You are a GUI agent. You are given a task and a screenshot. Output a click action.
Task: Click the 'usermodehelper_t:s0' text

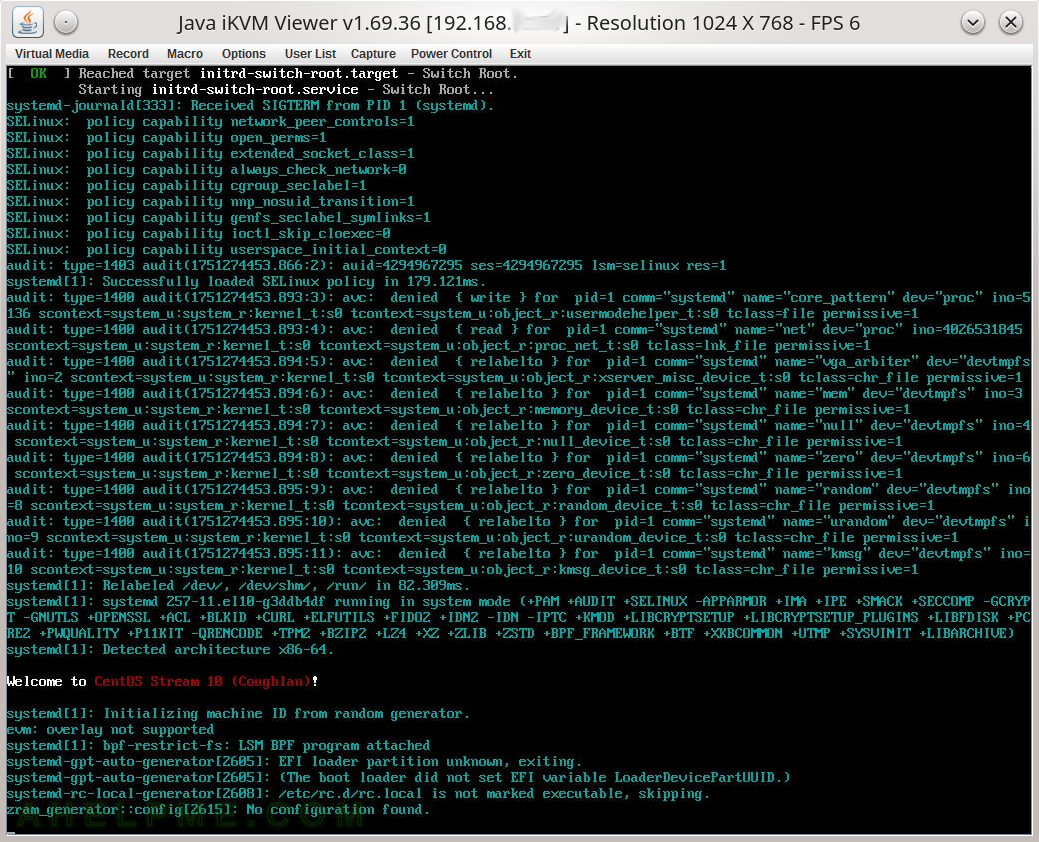click(641, 313)
